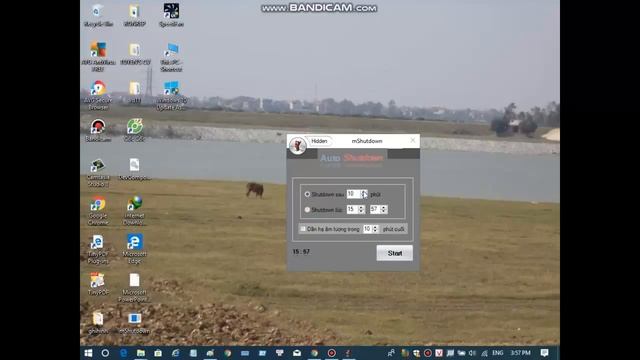Open the Google Chrome desktop icon
The width and height of the screenshot is (640, 360).
[98, 210]
